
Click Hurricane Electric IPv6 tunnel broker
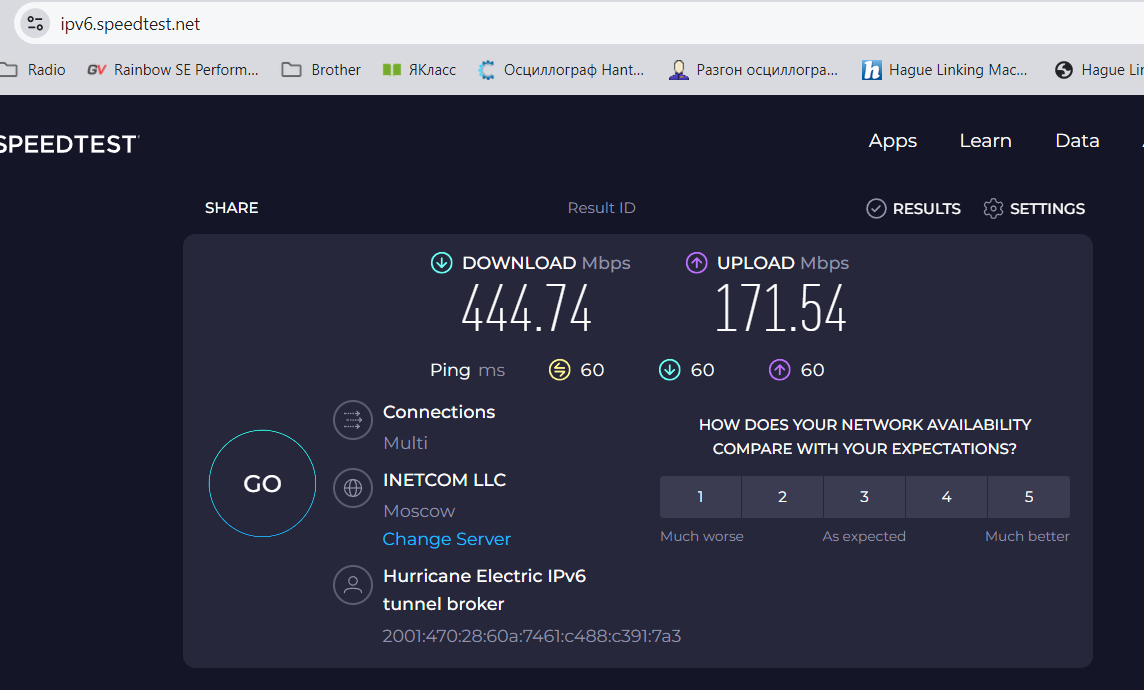point(484,590)
